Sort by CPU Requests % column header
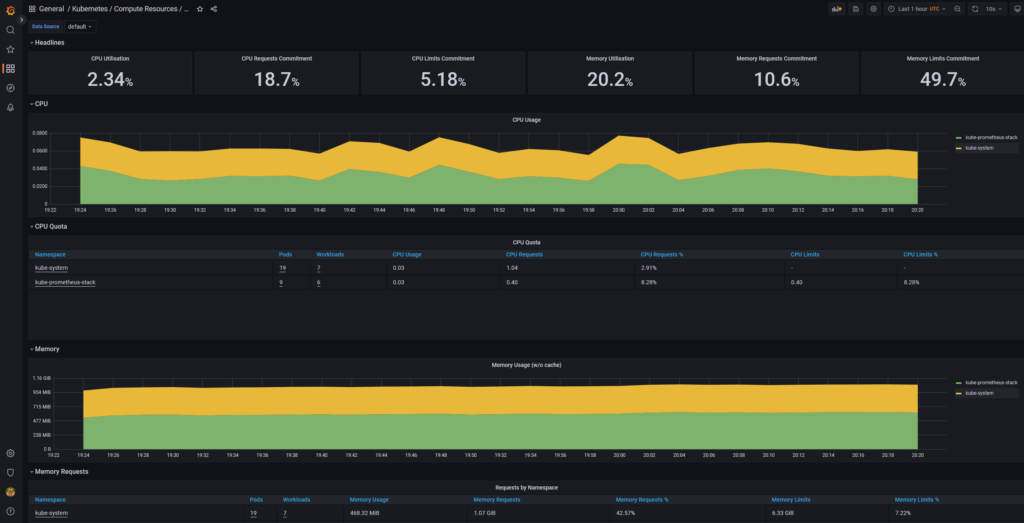The height and width of the screenshot is (523, 1024). coord(662,254)
